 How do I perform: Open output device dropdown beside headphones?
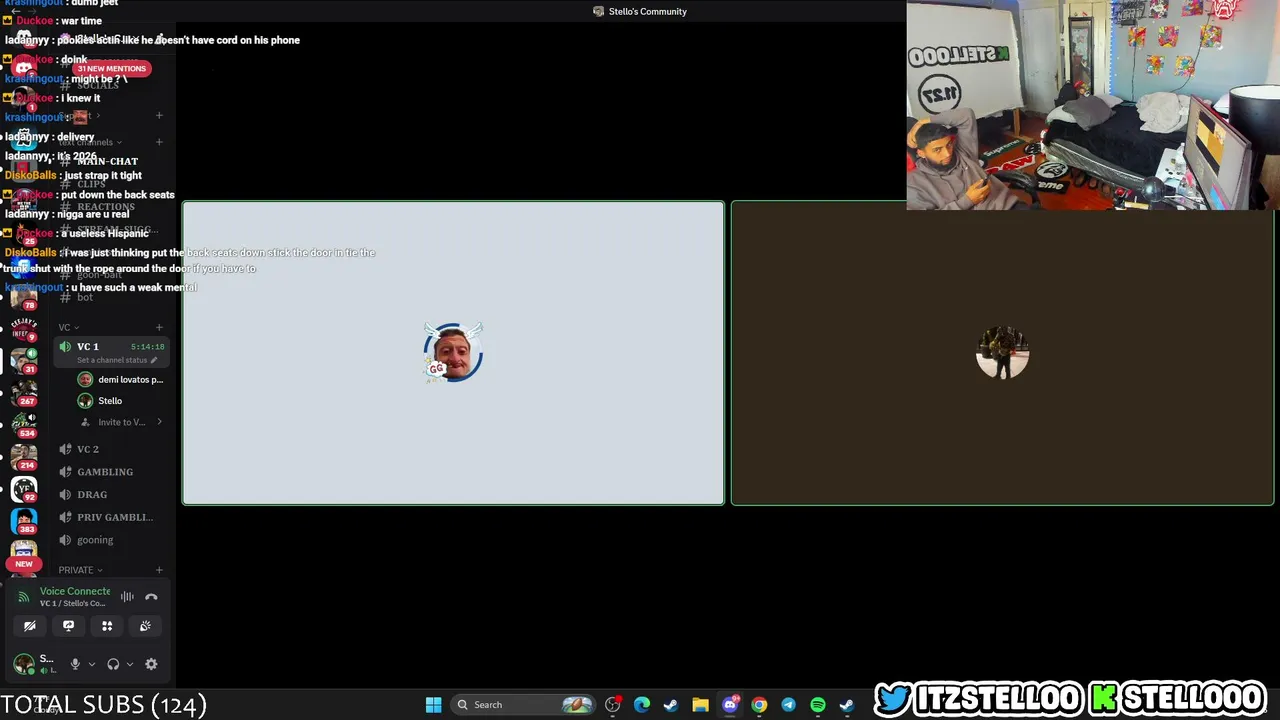(x=130, y=664)
